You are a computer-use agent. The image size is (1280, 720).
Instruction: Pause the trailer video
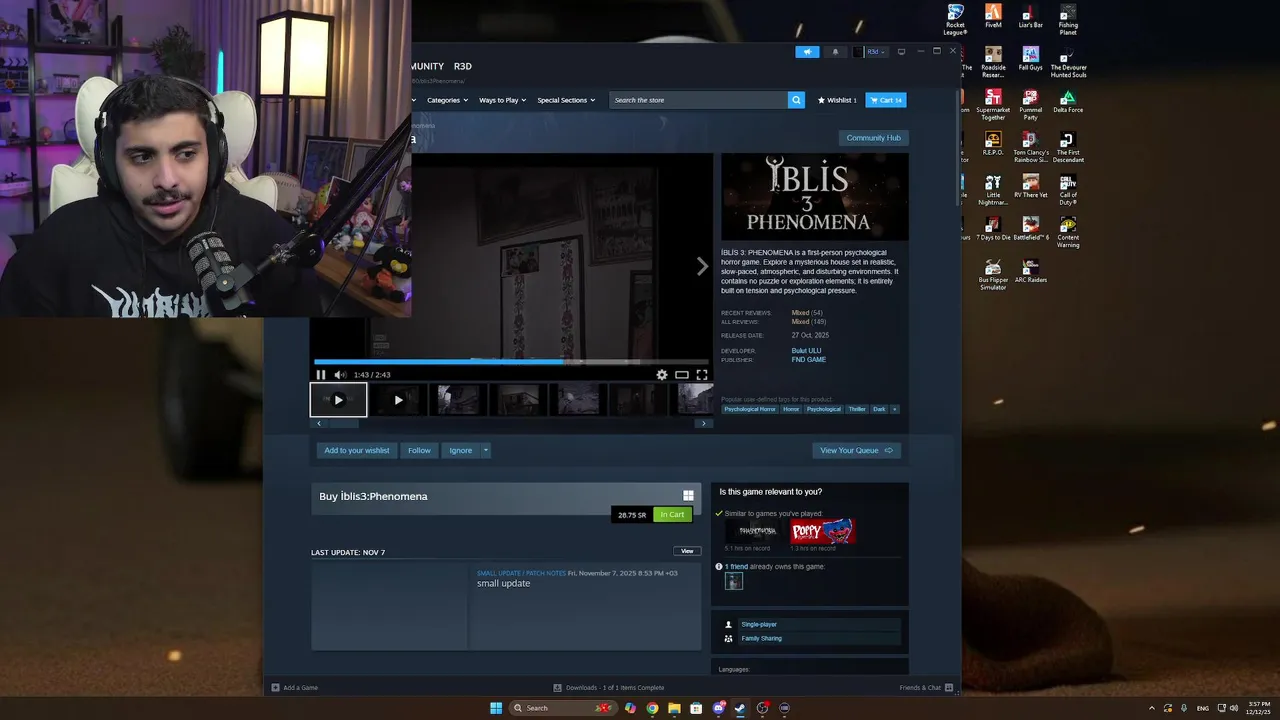(x=321, y=375)
